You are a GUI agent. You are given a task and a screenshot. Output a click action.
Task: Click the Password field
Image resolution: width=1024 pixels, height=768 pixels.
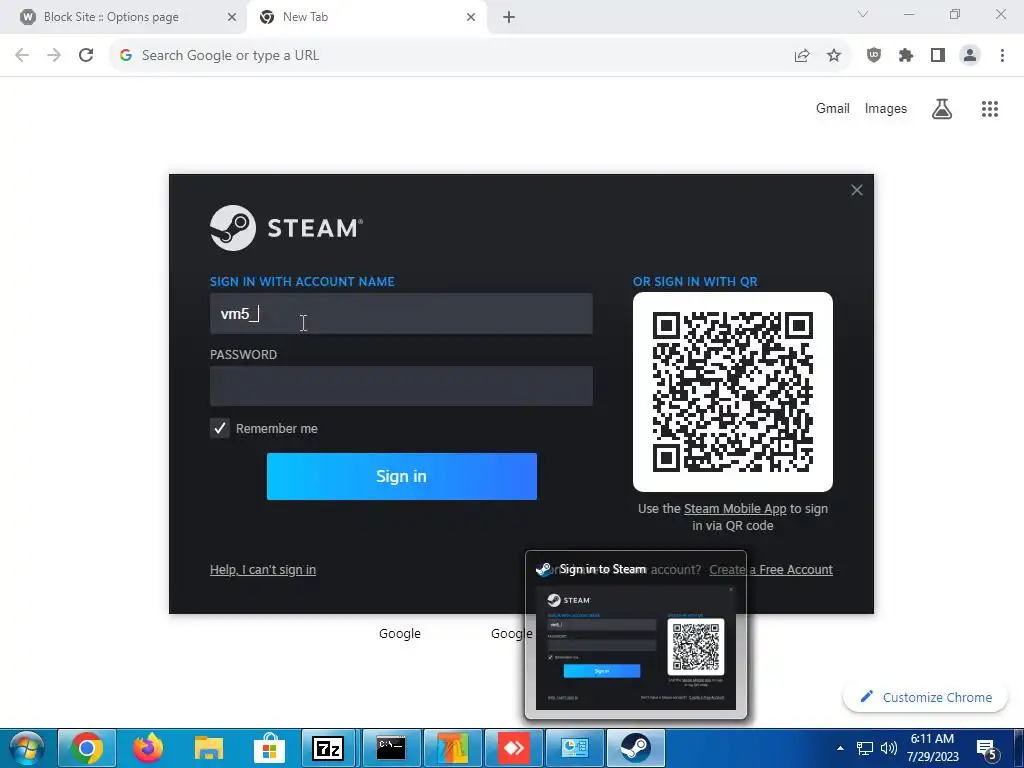coord(401,386)
